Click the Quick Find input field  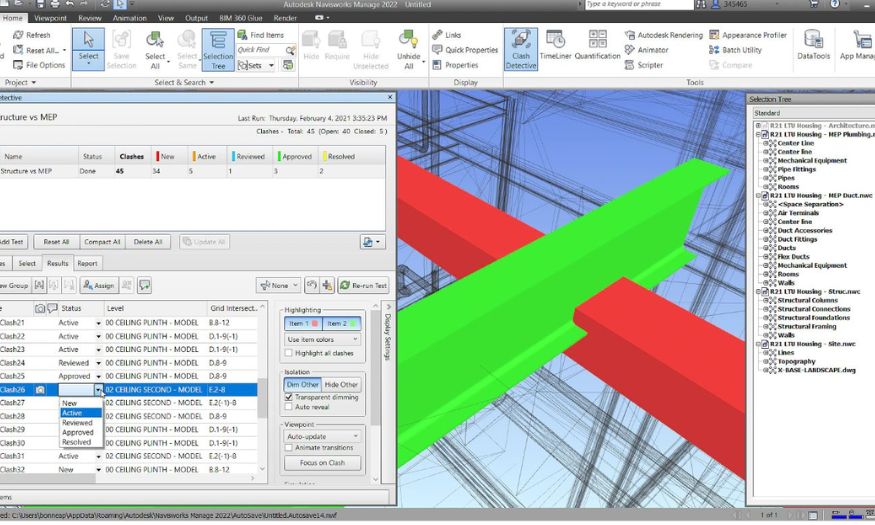point(261,50)
